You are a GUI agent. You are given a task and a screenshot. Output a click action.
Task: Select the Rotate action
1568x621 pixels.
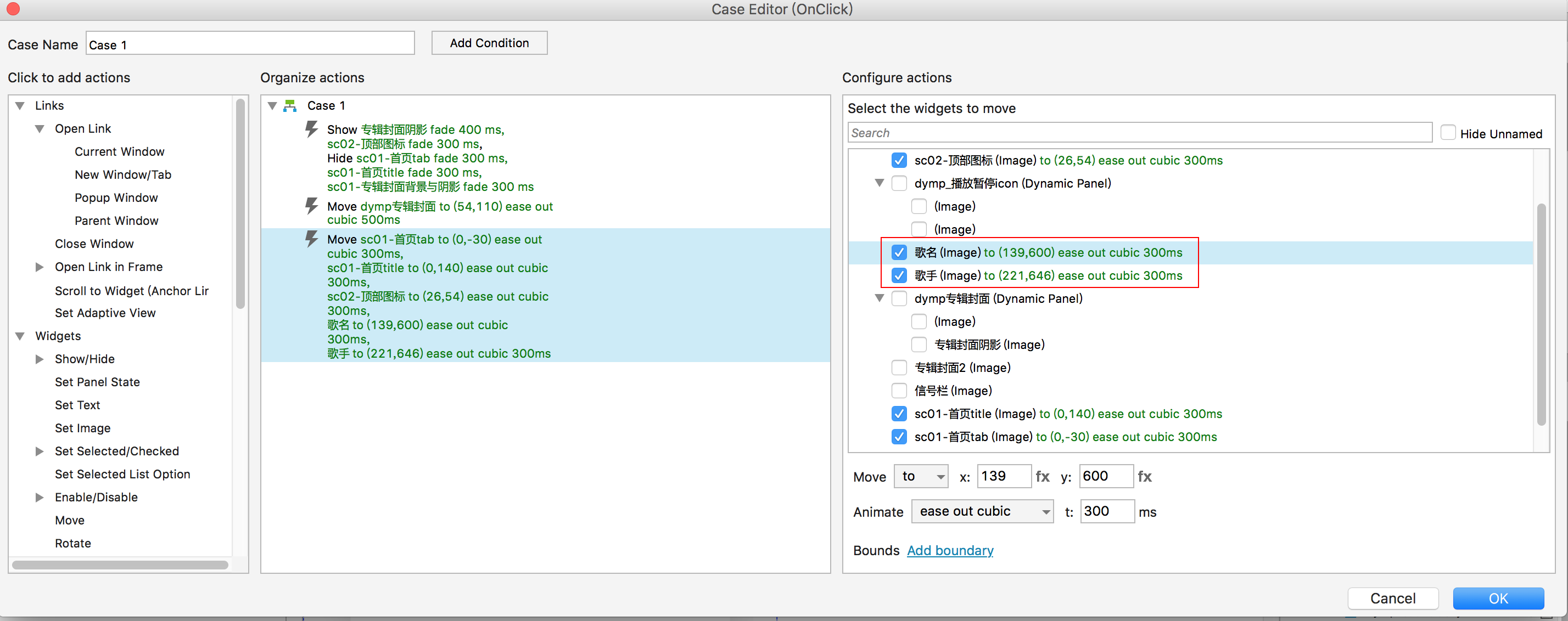click(72, 543)
